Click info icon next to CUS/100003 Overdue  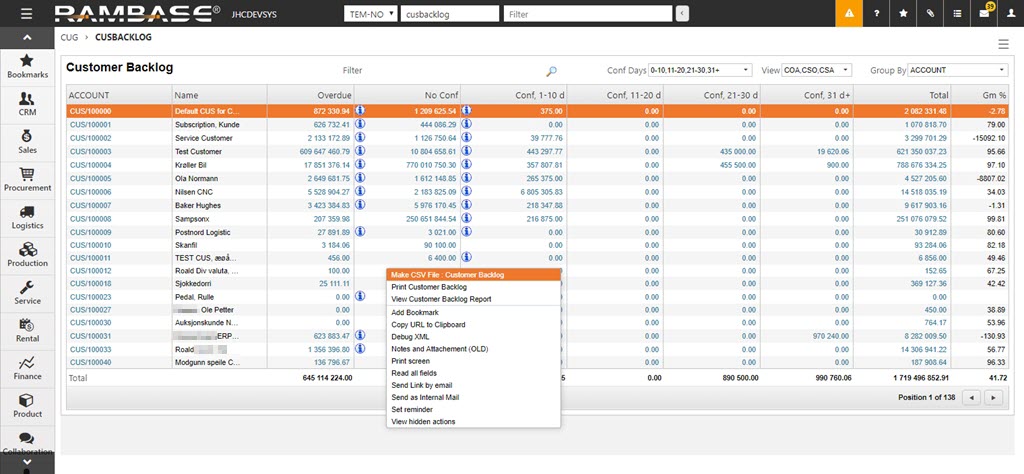pos(360,151)
